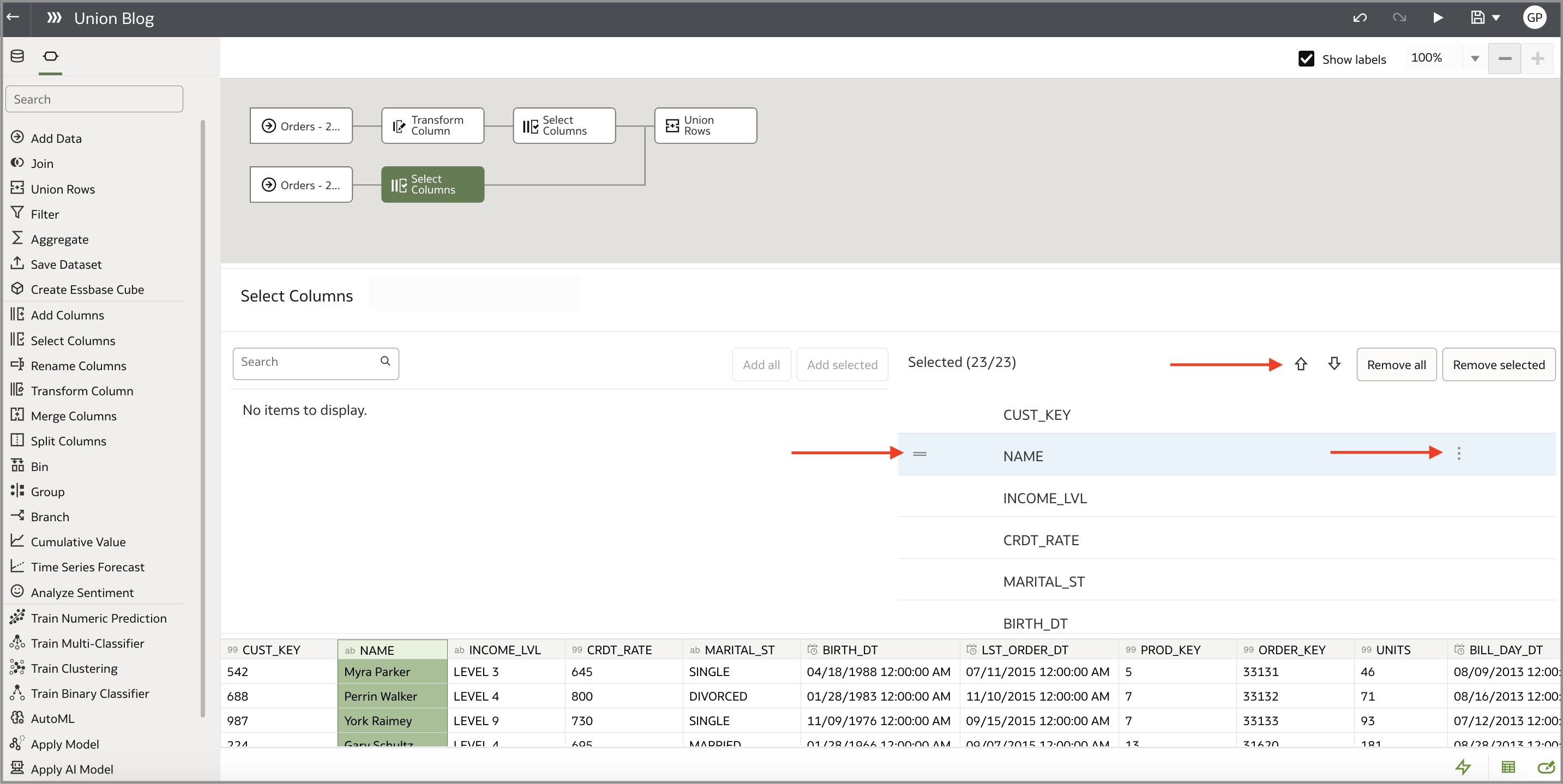
Task: Click inside the left sidebar search field
Action: [94, 98]
